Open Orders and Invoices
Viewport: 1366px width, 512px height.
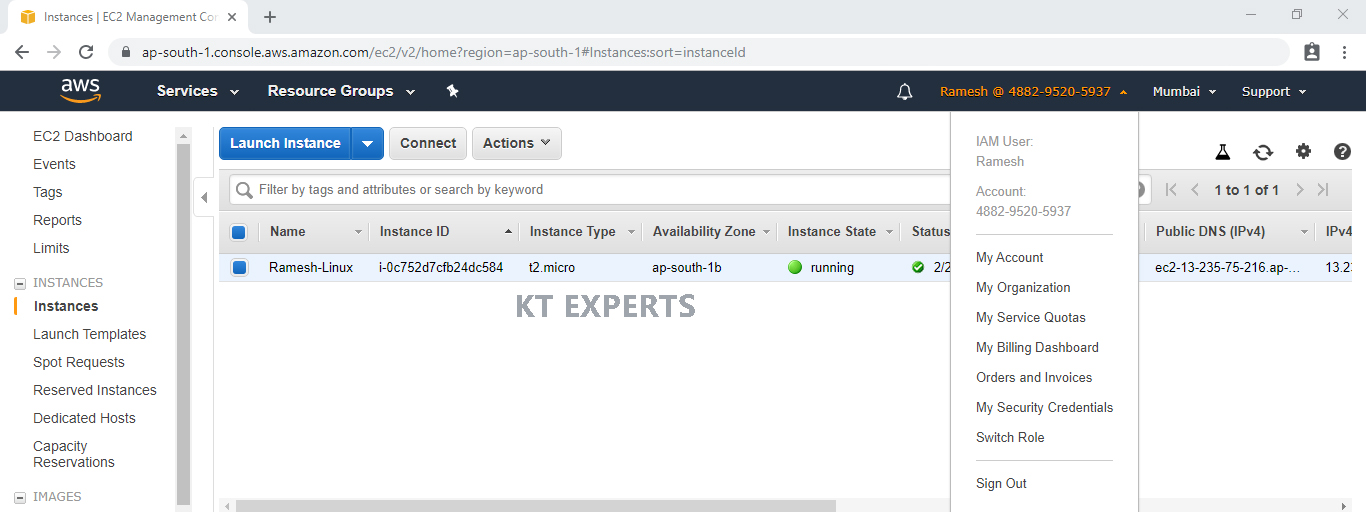1034,377
